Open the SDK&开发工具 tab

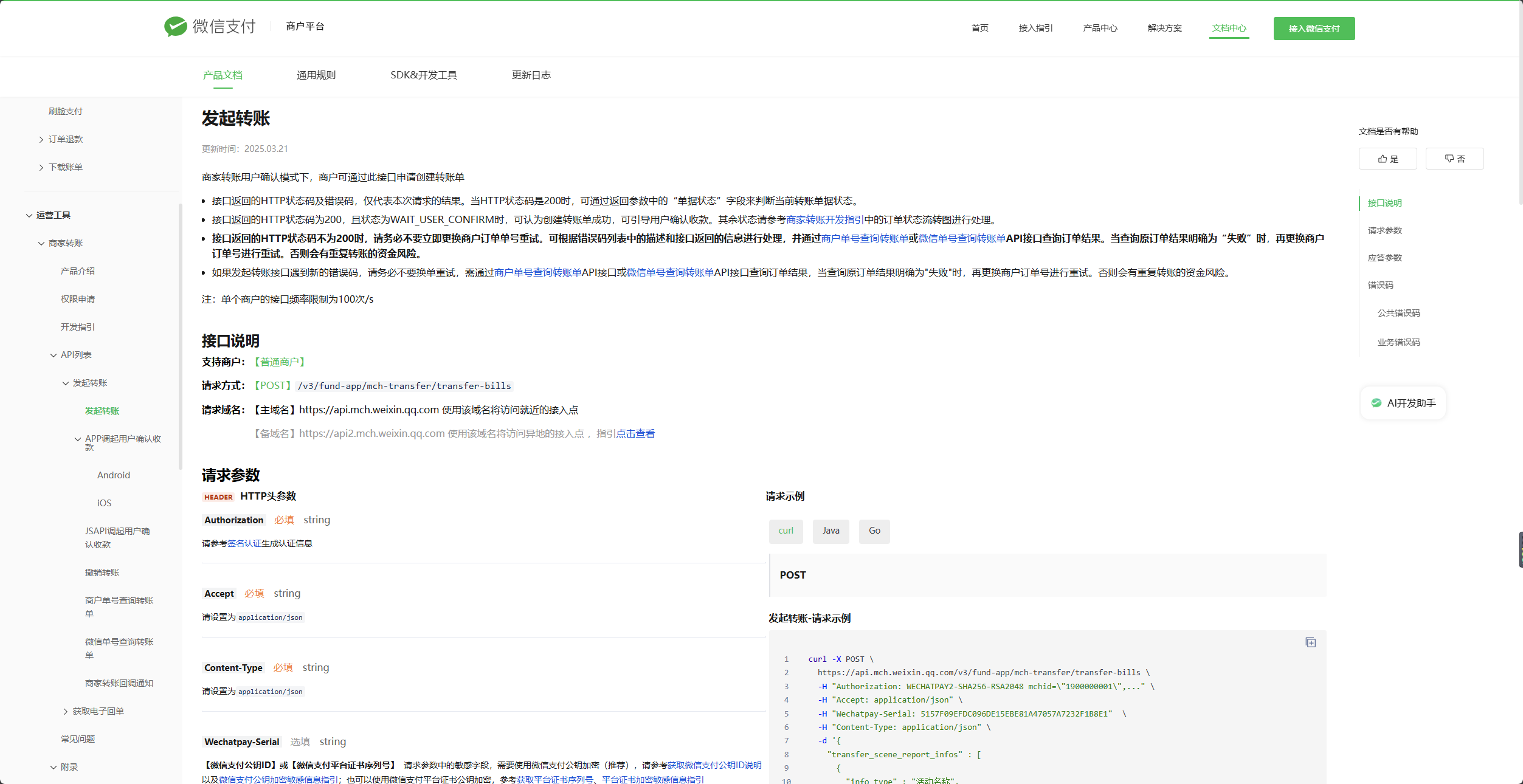[423, 75]
